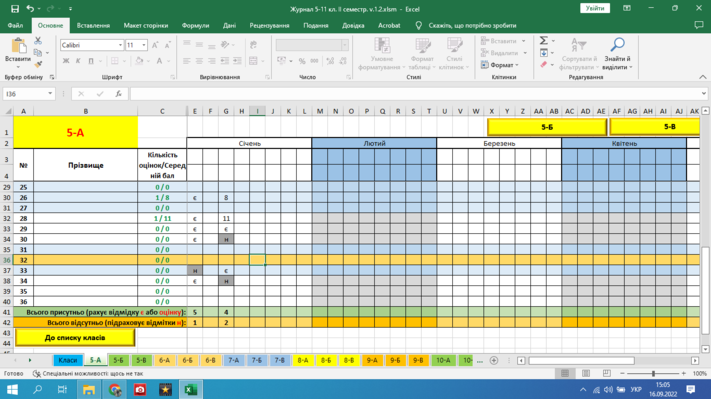Click the Fill down arrow icon
711x399 pixels.
coord(544,53)
